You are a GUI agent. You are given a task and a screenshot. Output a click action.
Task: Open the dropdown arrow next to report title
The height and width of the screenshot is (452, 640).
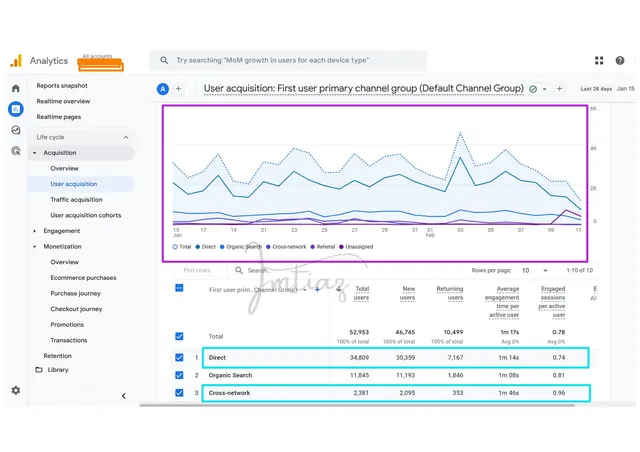[544, 89]
